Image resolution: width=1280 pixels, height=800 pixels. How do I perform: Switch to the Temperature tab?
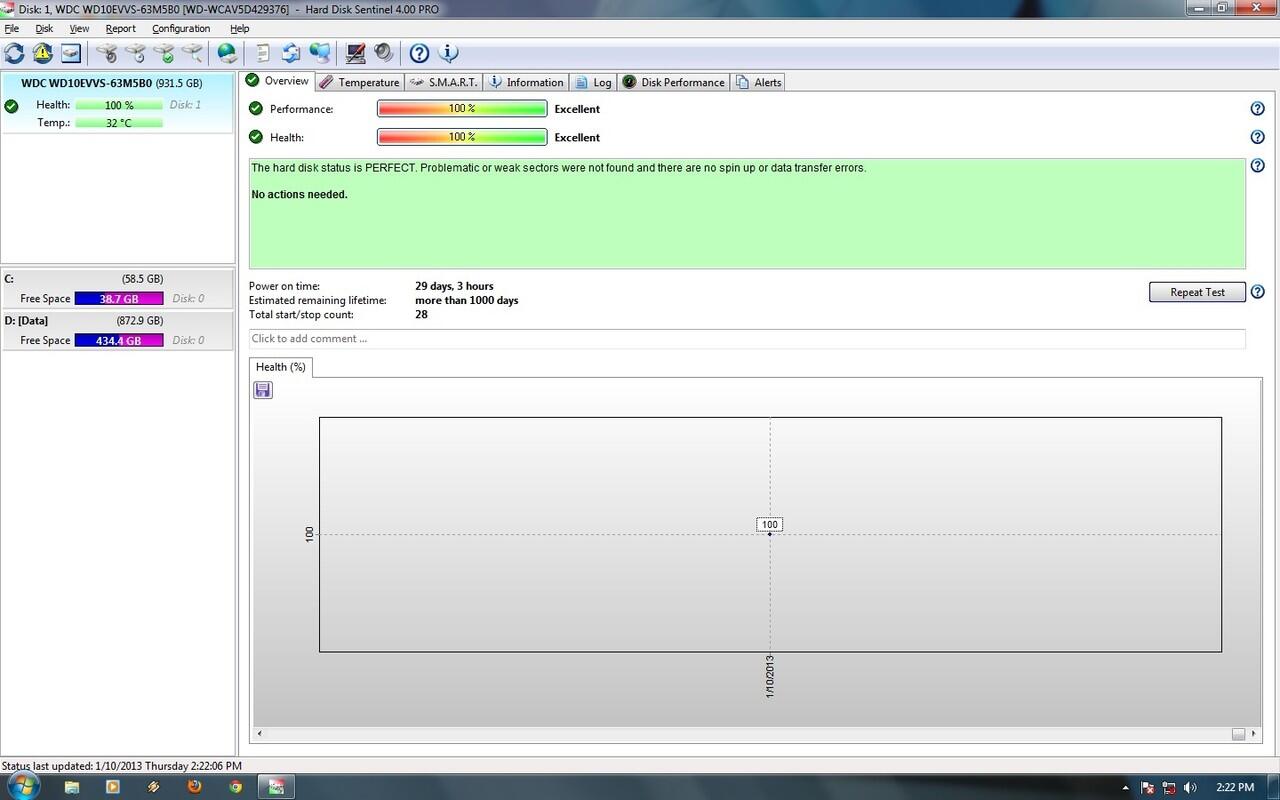[360, 82]
